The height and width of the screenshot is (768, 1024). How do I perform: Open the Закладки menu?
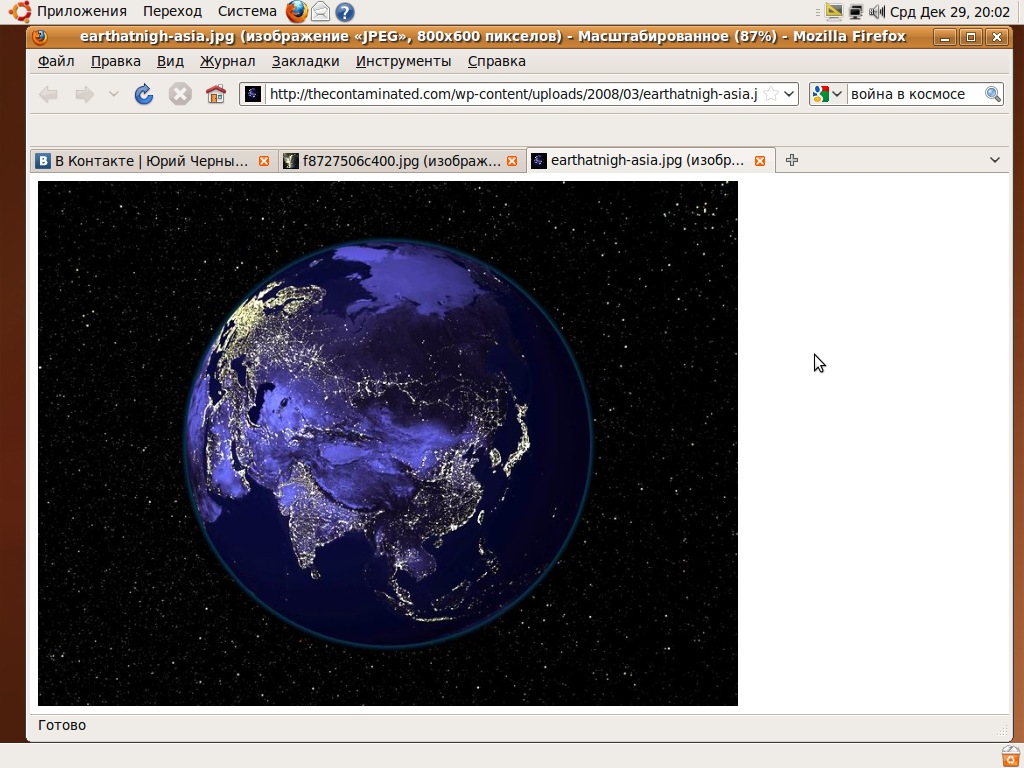point(305,61)
